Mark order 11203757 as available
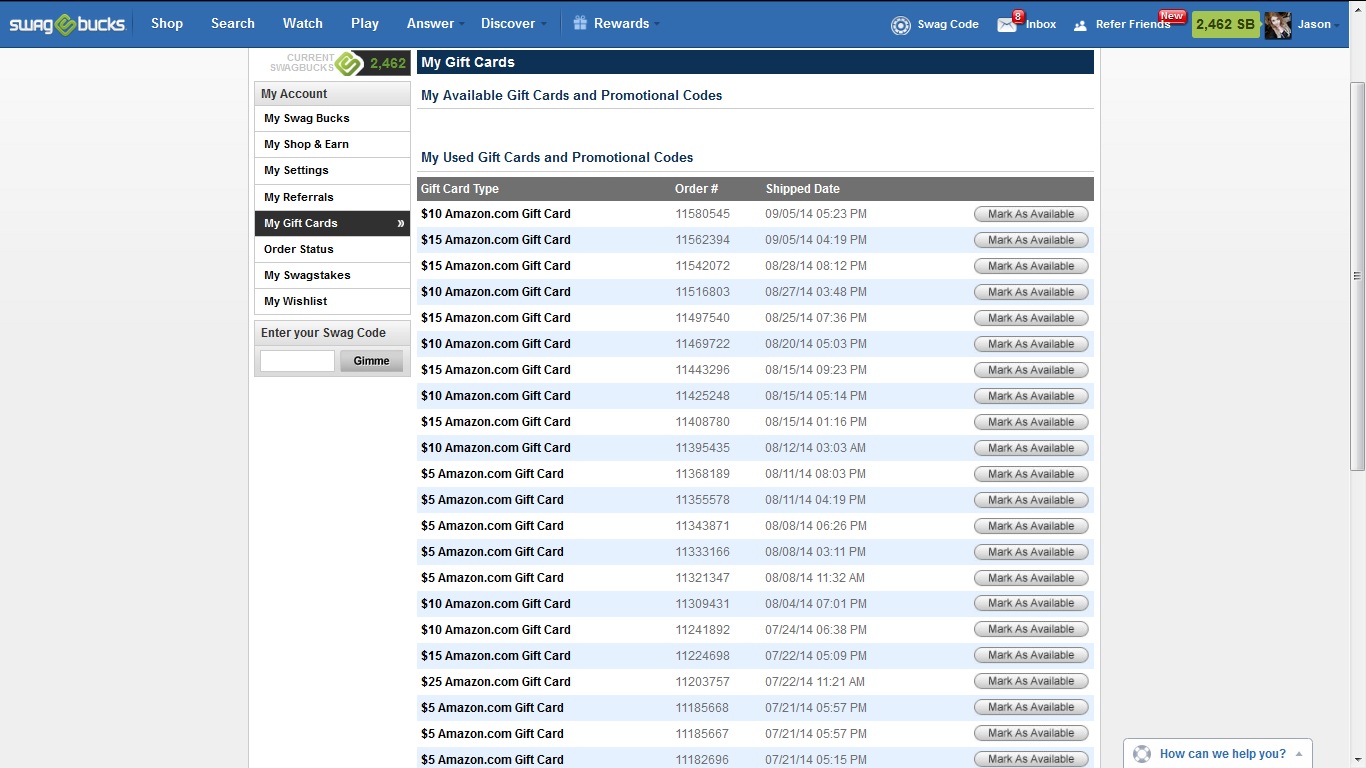The width and height of the screenshot is (1366, 768). (1031, 681)
